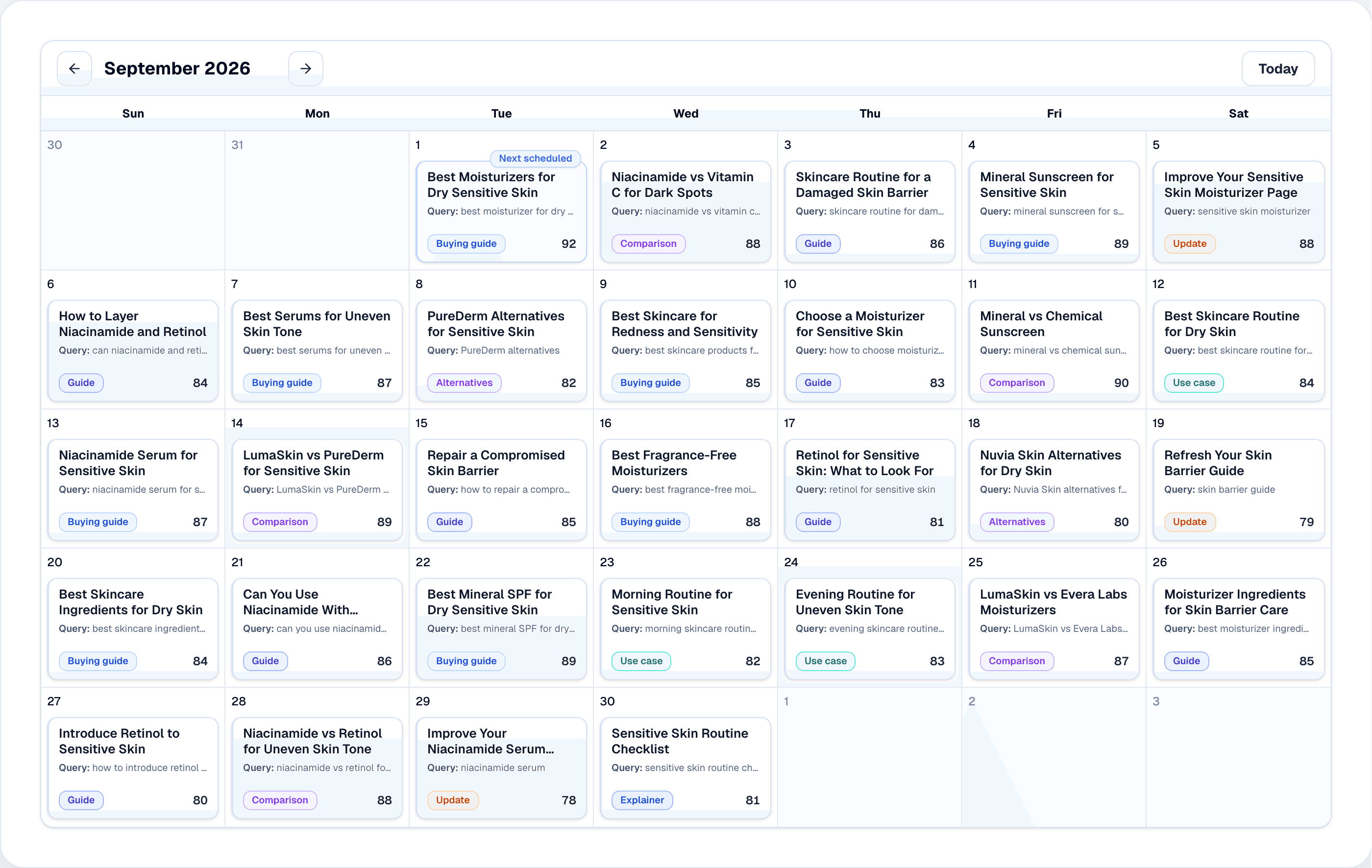Open LumaSkin vs Evera Labs Moisturizers card

[x=1054, y=629]
